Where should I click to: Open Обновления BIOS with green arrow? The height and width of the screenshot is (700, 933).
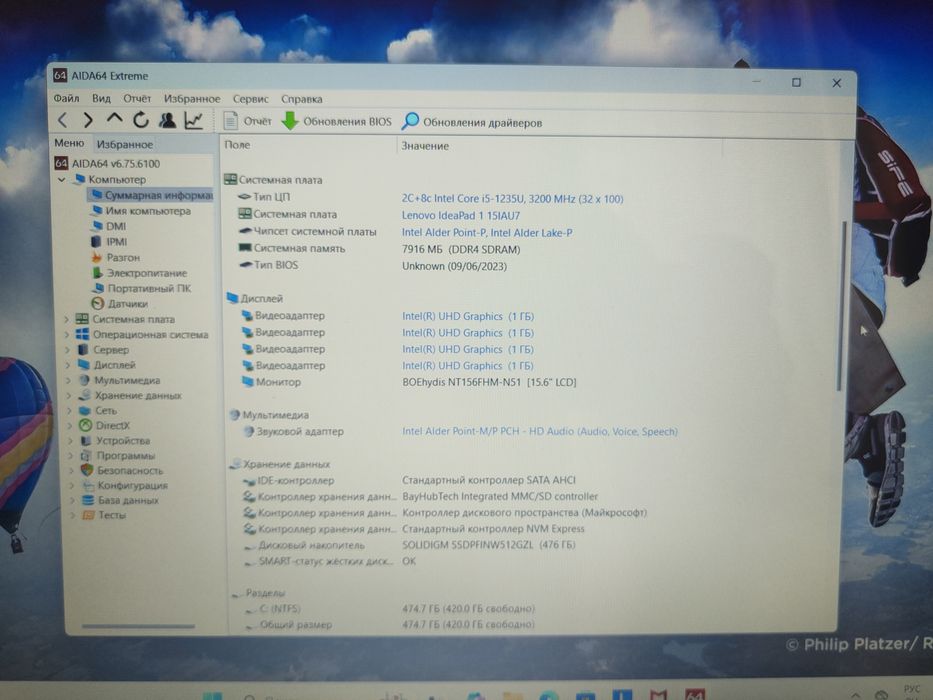(337, 121)
